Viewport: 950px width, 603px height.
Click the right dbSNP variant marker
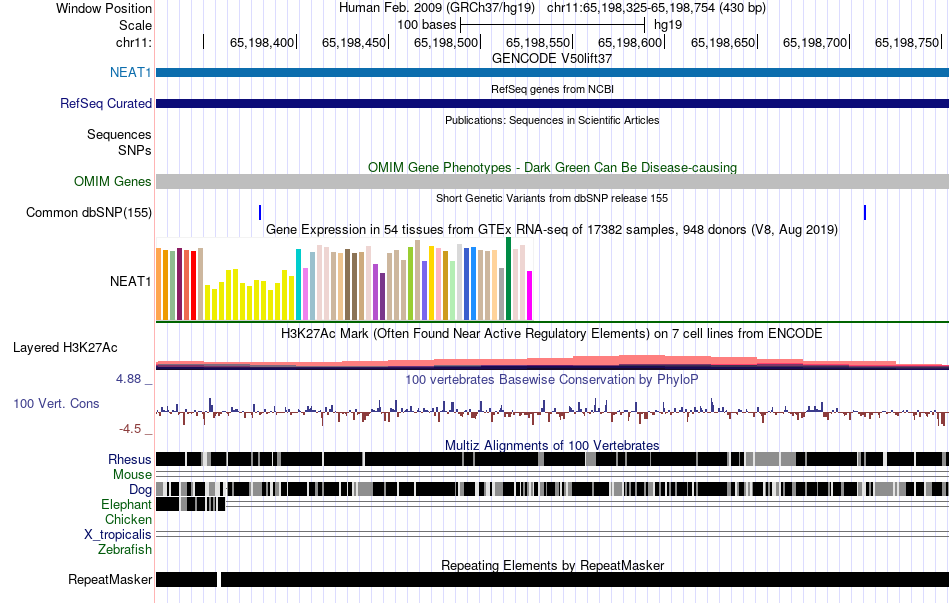(x=865, y=213)
